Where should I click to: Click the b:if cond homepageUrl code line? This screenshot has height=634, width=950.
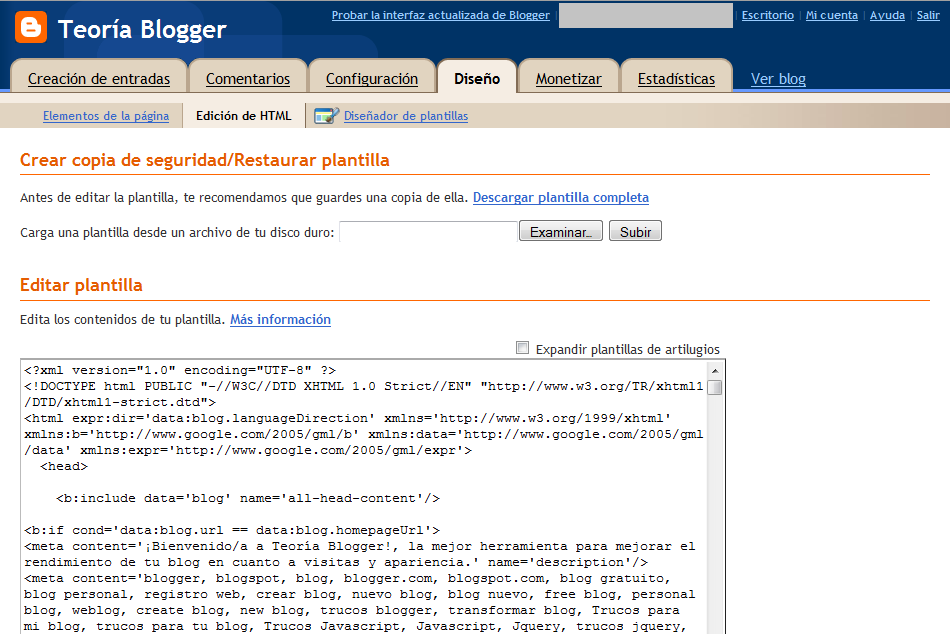click(232, 530)
